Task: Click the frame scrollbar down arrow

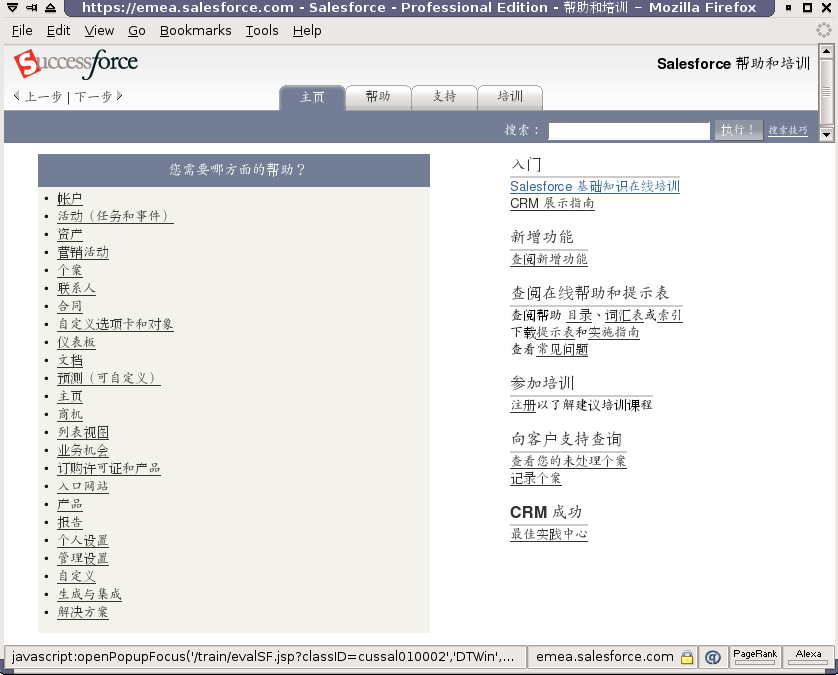Action: pyautogui.click(x=826, y=134)
